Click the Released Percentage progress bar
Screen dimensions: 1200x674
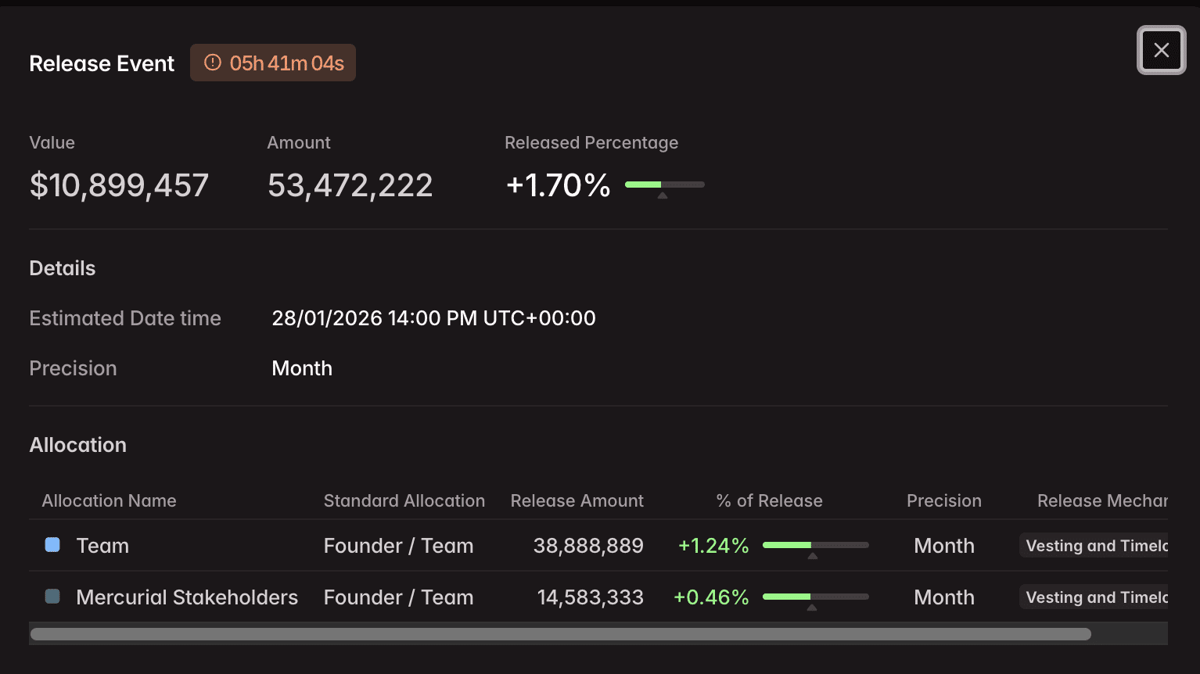click(665, 185)
